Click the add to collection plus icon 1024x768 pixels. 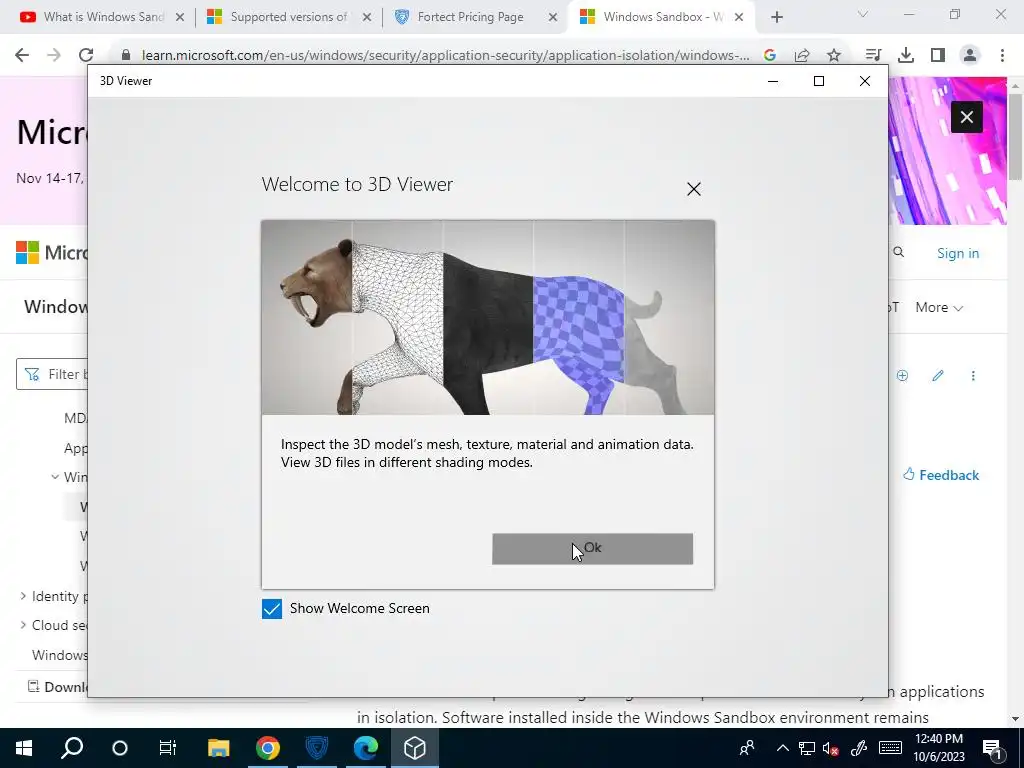pyautogui.click(x=903, y=376)
